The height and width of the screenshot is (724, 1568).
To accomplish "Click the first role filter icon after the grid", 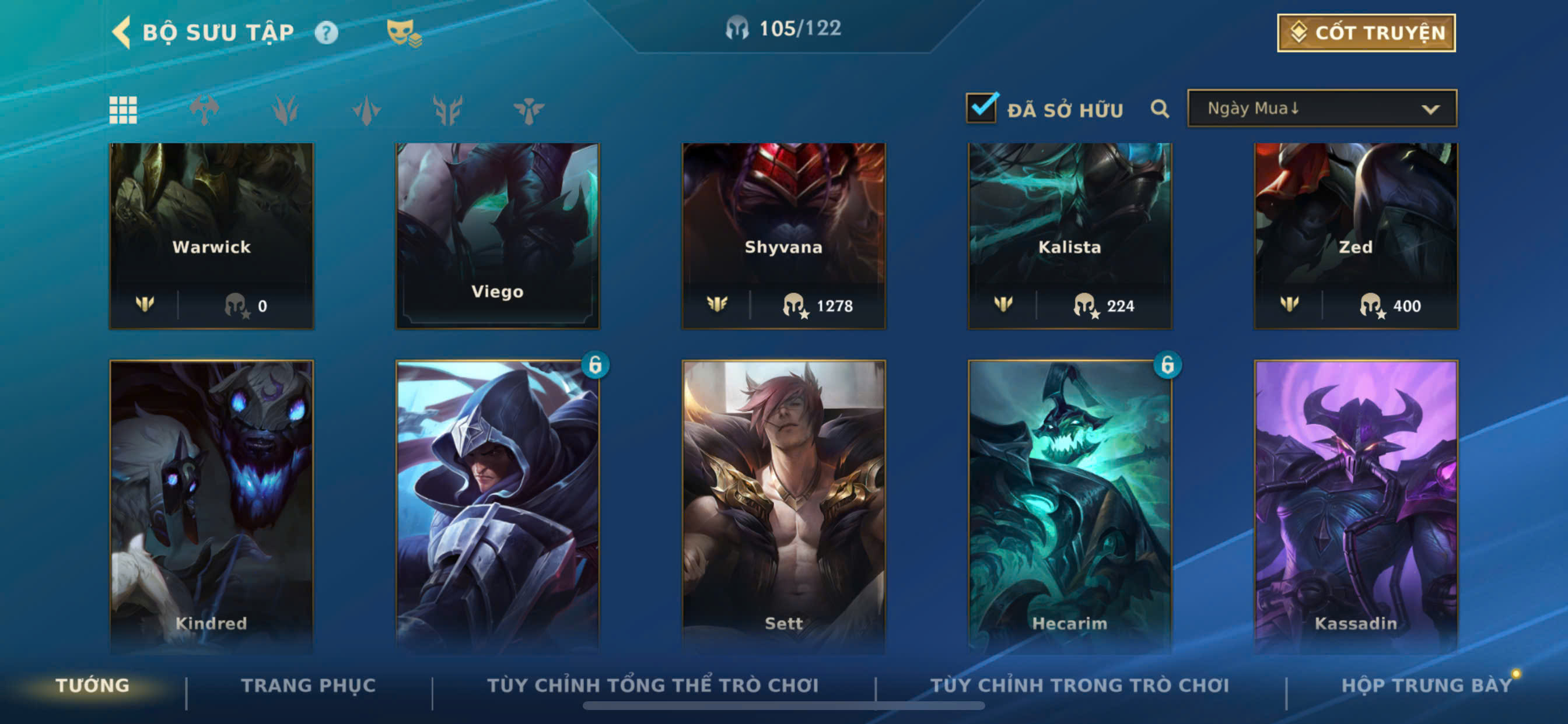I will [x=204, y=110].
